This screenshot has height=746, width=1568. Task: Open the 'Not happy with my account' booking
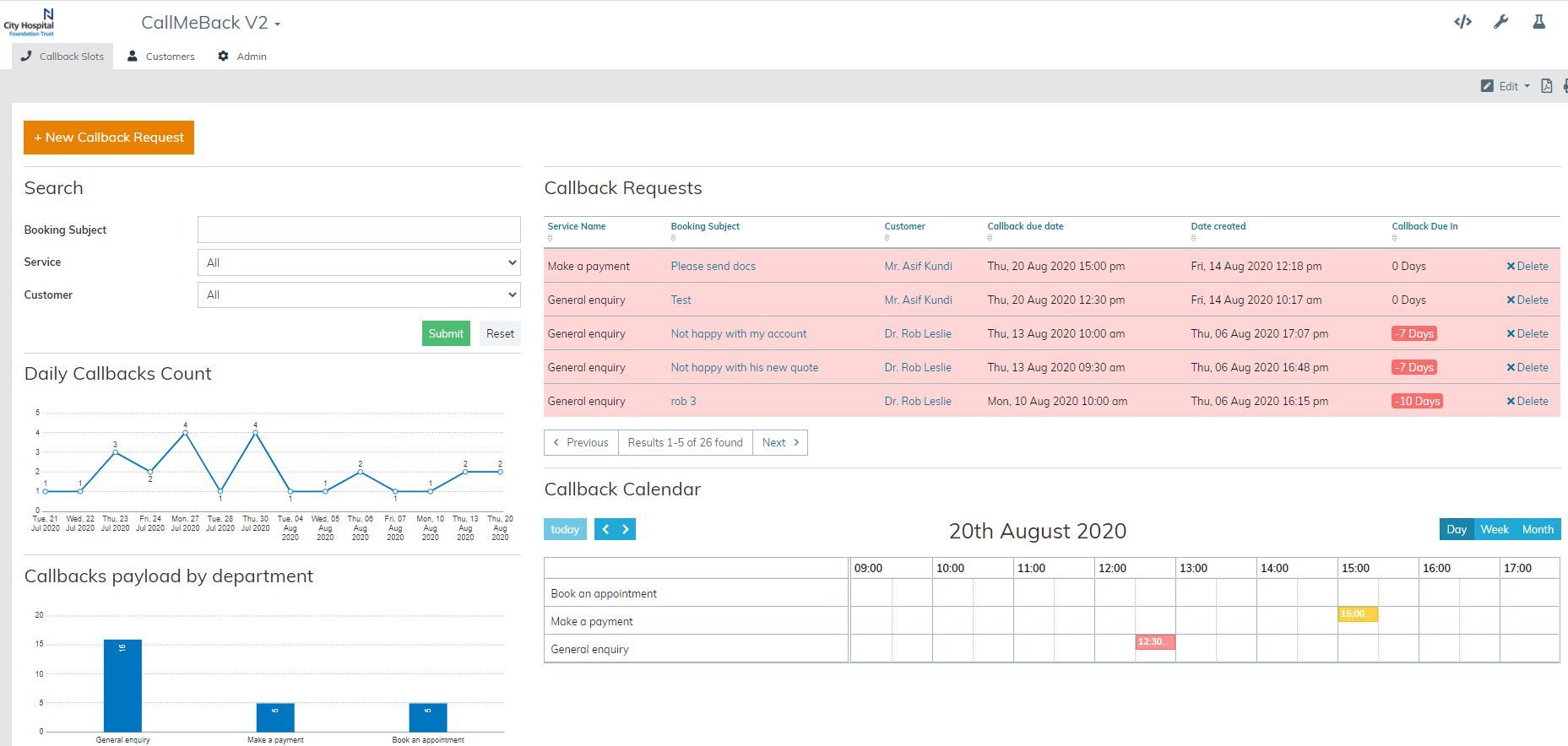coord(738,333)
